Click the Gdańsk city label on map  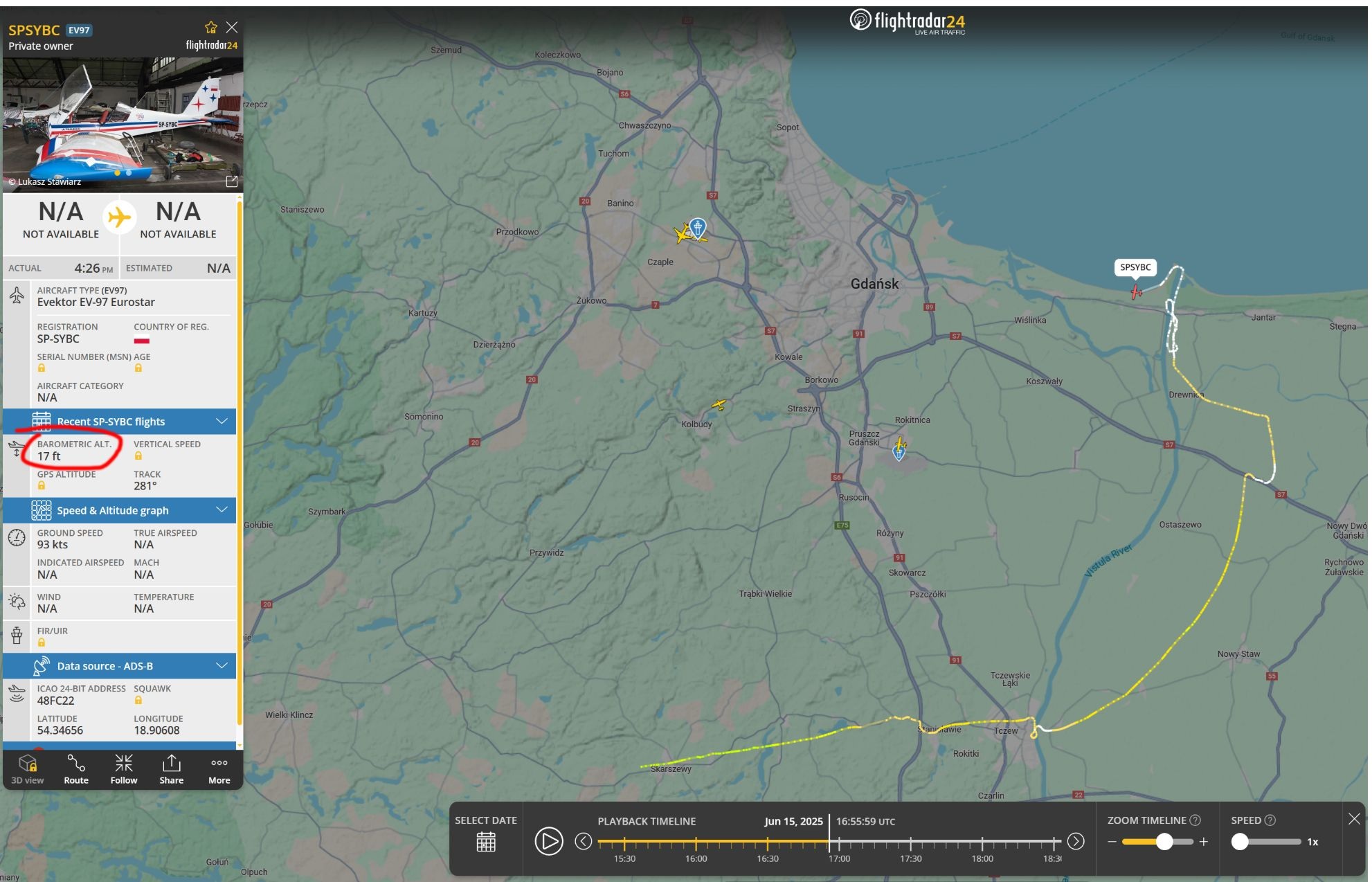point(874,284)
